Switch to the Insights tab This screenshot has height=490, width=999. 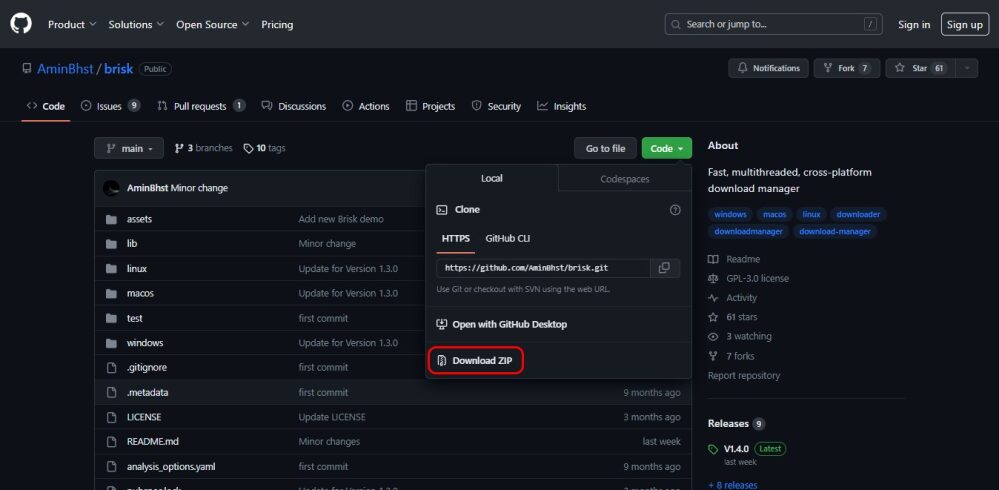[x=561, y=106]
